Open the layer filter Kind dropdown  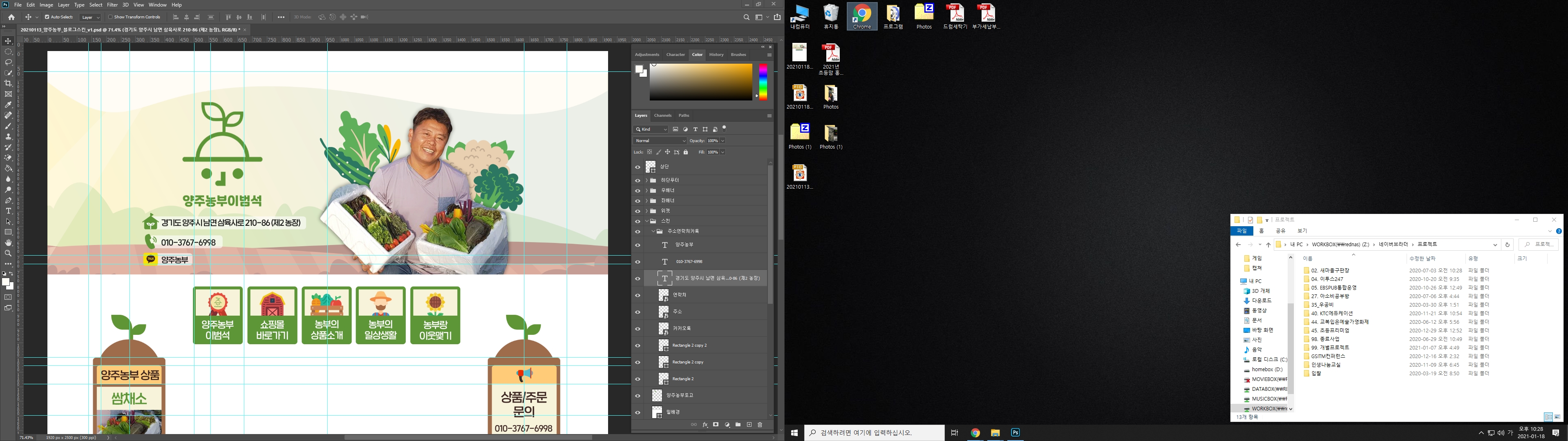[651, 129]
